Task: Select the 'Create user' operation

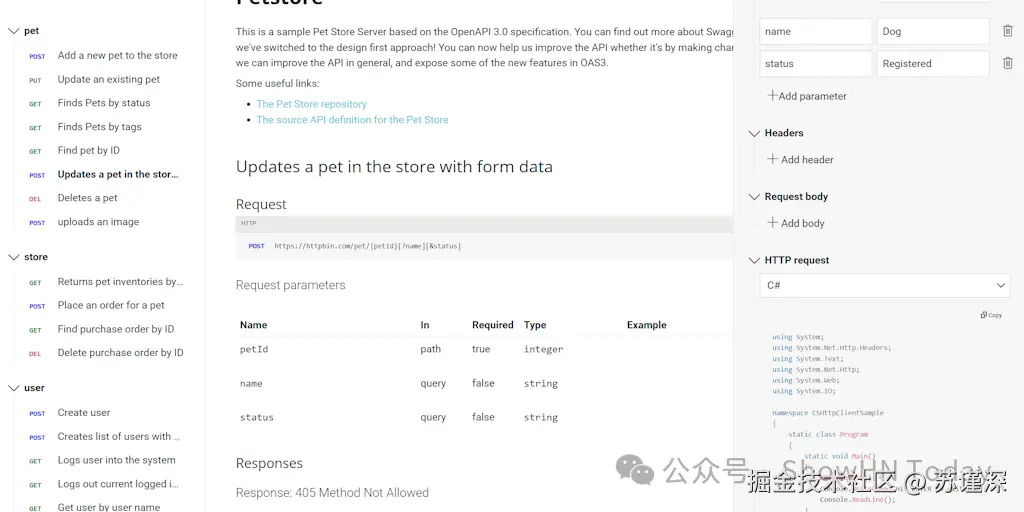Action: pyautogui.click(x=84, y=412)
